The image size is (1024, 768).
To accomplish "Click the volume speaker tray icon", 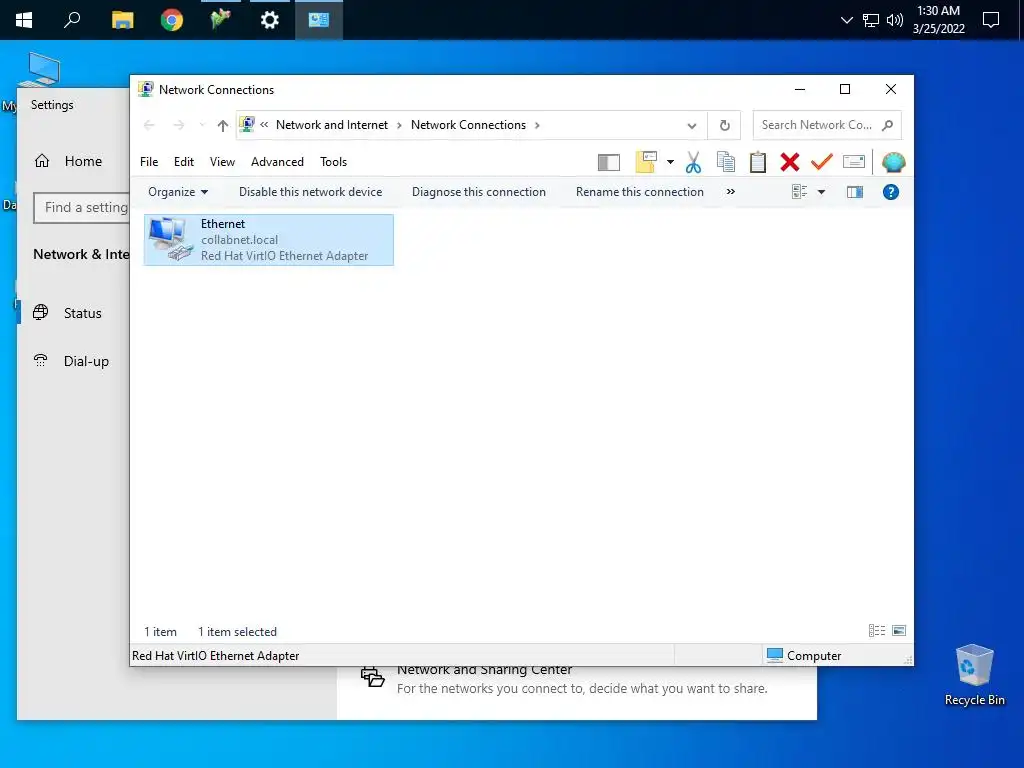I will [x=895, y=20].
